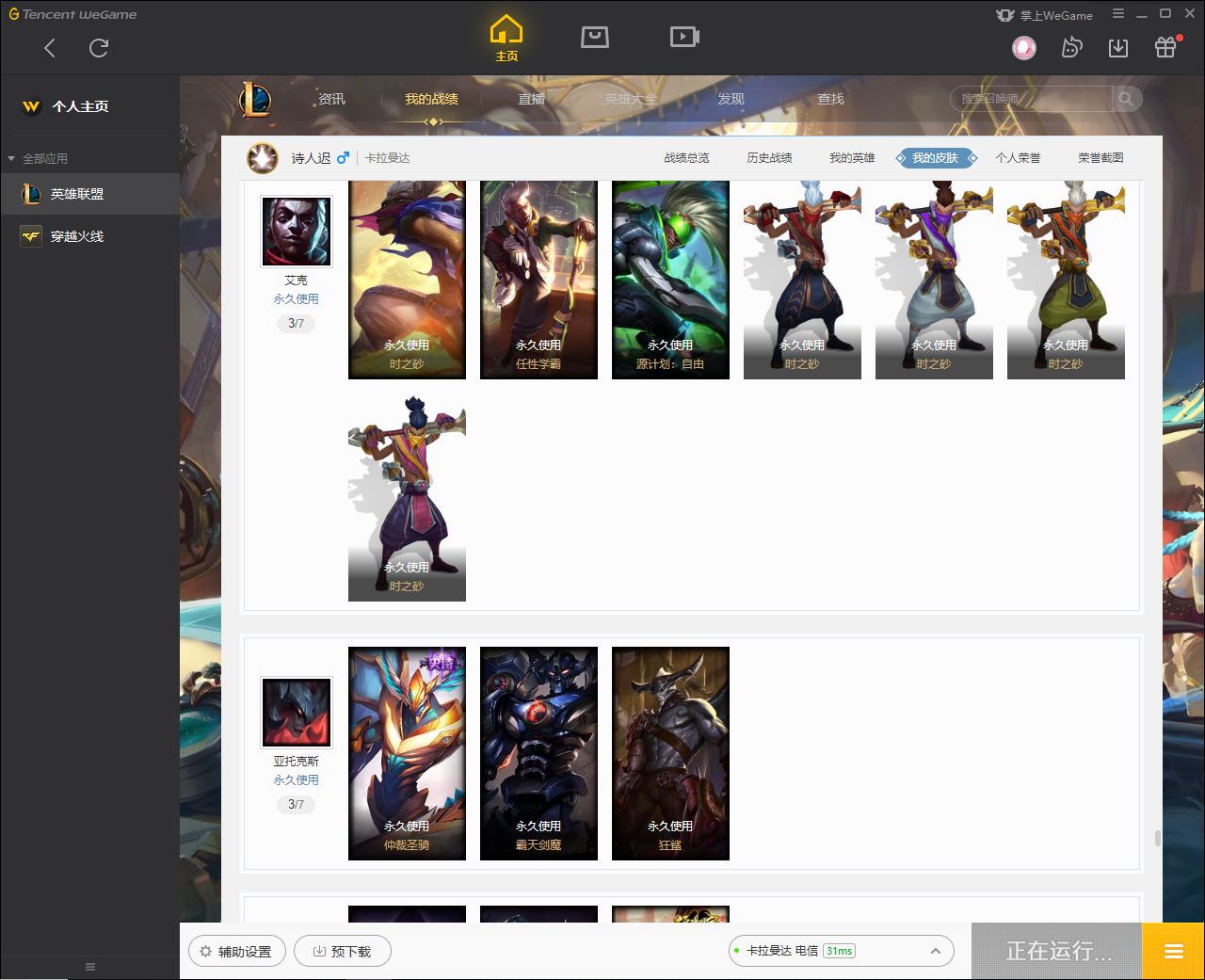Click 掌上WeGame link
Image resolution: width=1205 pixels, height=980 pixels.
(1045, 15)
